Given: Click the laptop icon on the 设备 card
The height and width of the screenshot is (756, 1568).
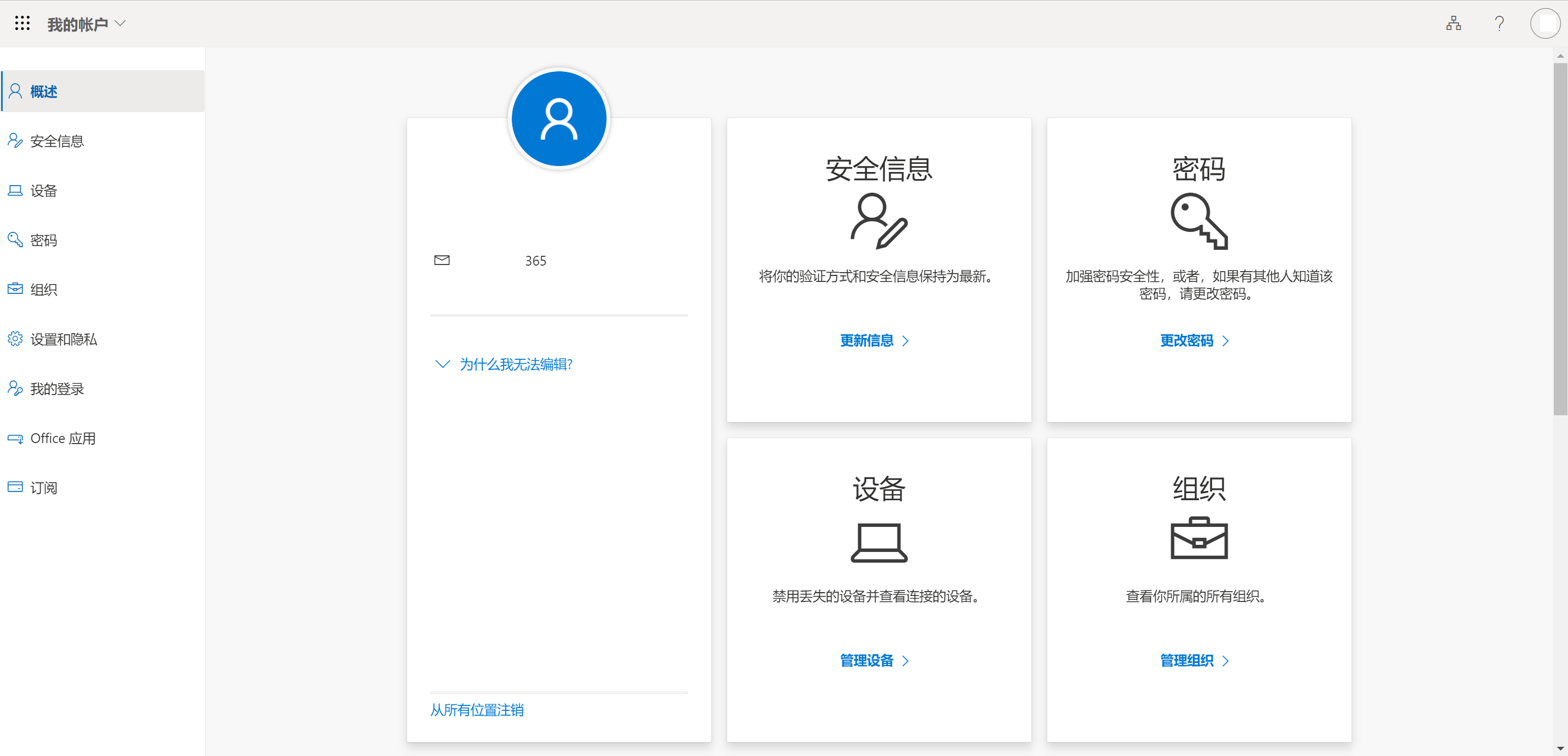Looking at the screenshot, I should [878, 542].
